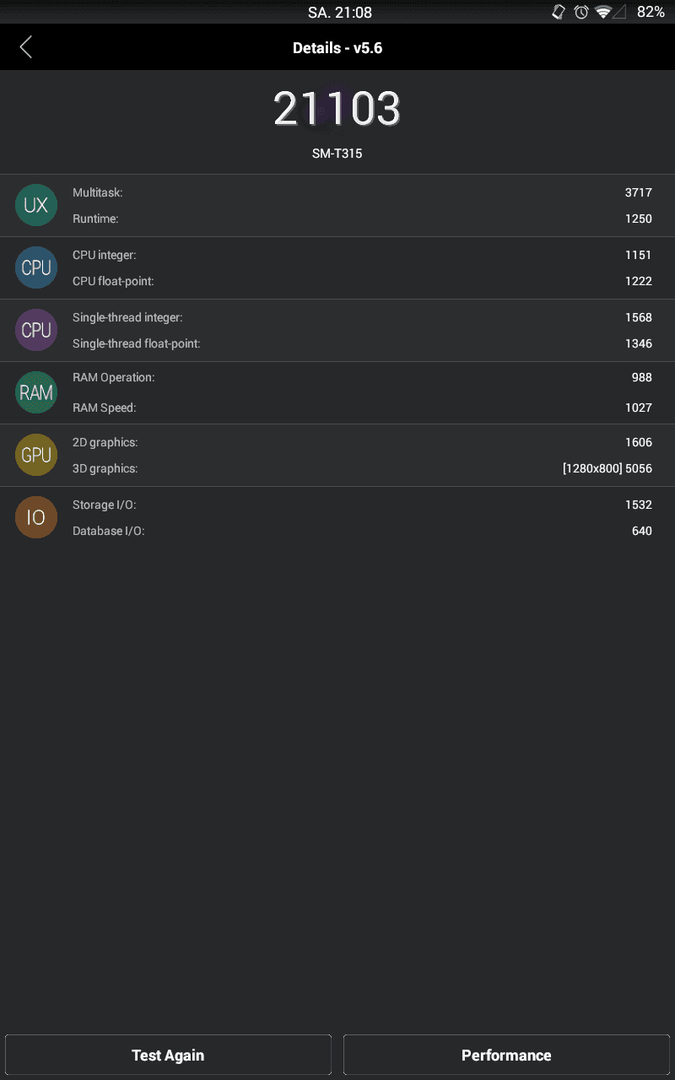Click the Test Again button
The image size is (675, 1080).
pos(168,1055)
